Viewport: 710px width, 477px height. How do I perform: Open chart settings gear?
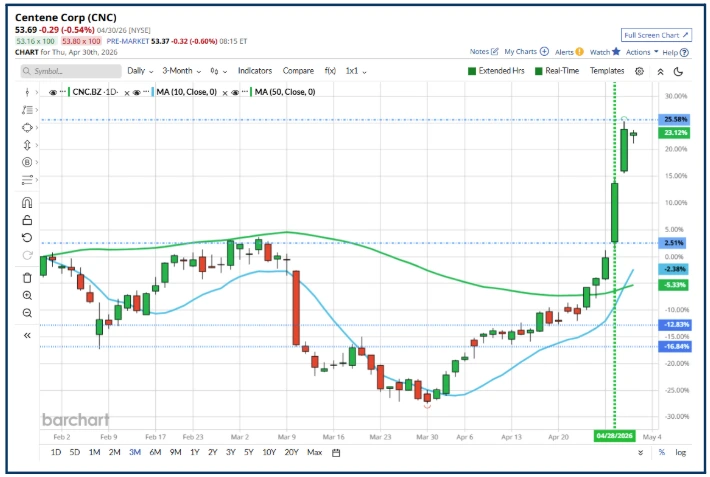639,71
